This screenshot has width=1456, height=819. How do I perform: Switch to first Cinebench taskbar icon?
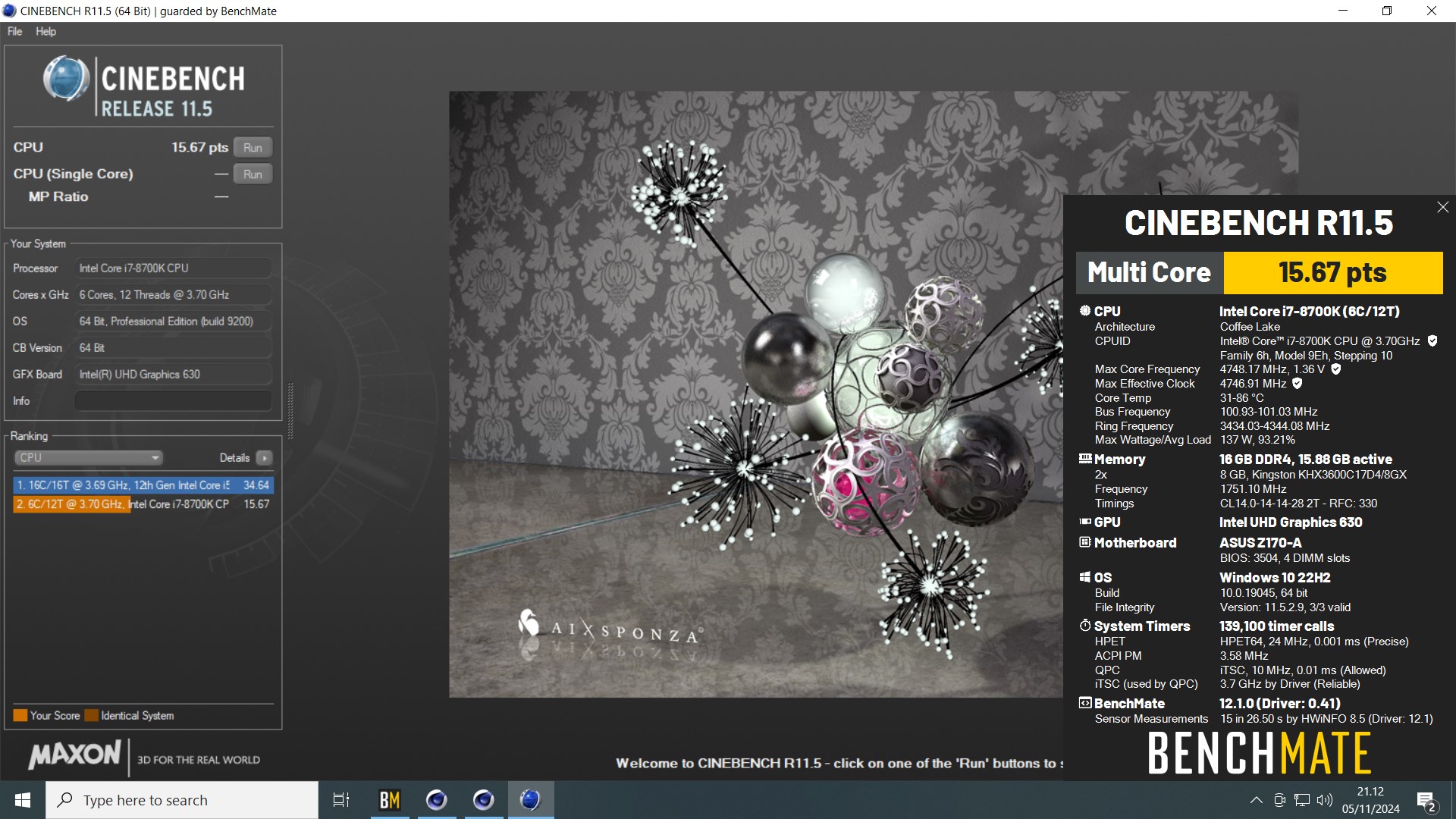click(x=436, y=800)
